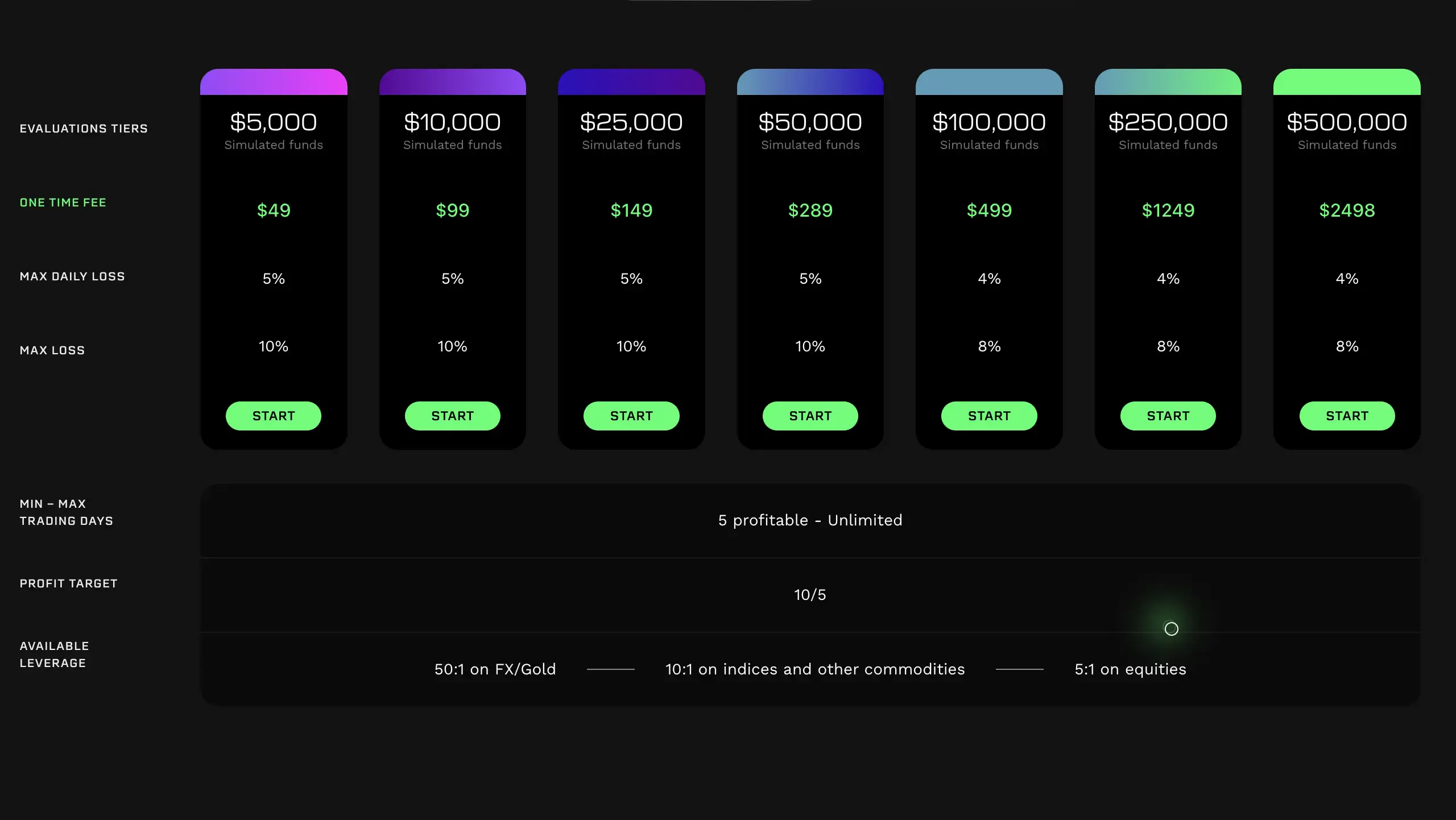Click the MAX DAILY LOSS row label
The height and width of the screenshot is (820, 1456).
(72, 276)
